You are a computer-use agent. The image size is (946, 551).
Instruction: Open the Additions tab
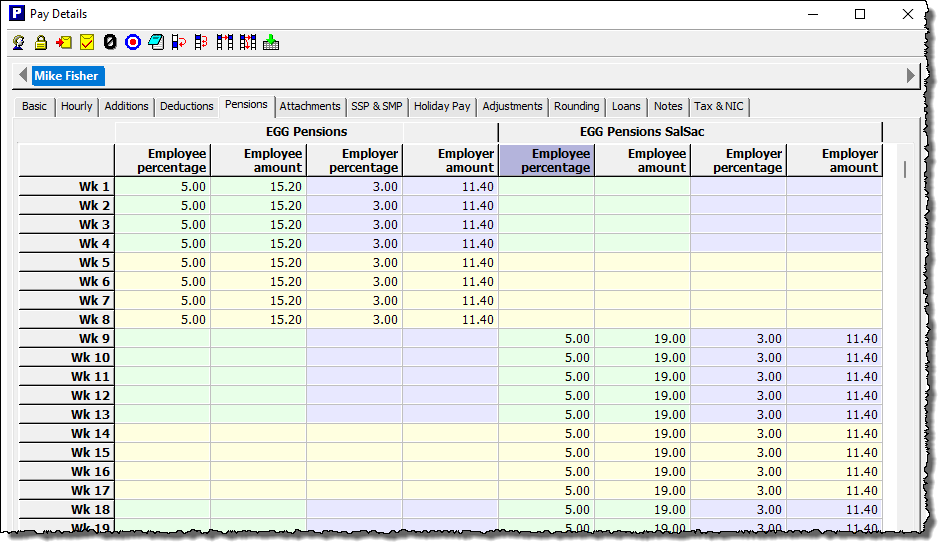[126, 106]
